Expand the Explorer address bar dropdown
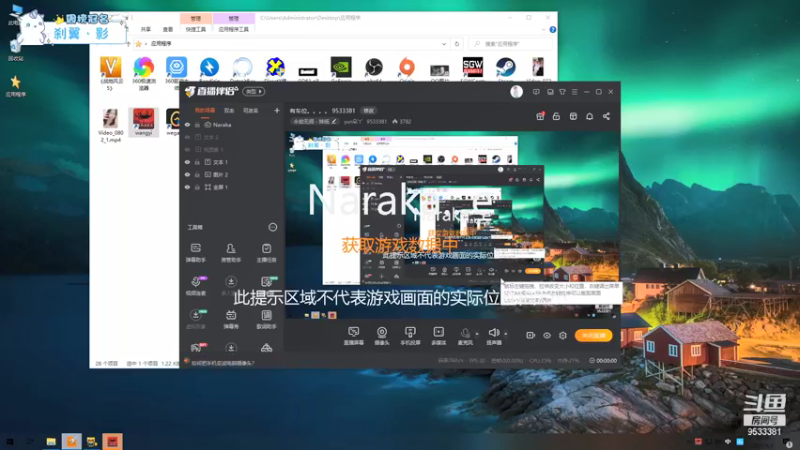 click(444, 44)
